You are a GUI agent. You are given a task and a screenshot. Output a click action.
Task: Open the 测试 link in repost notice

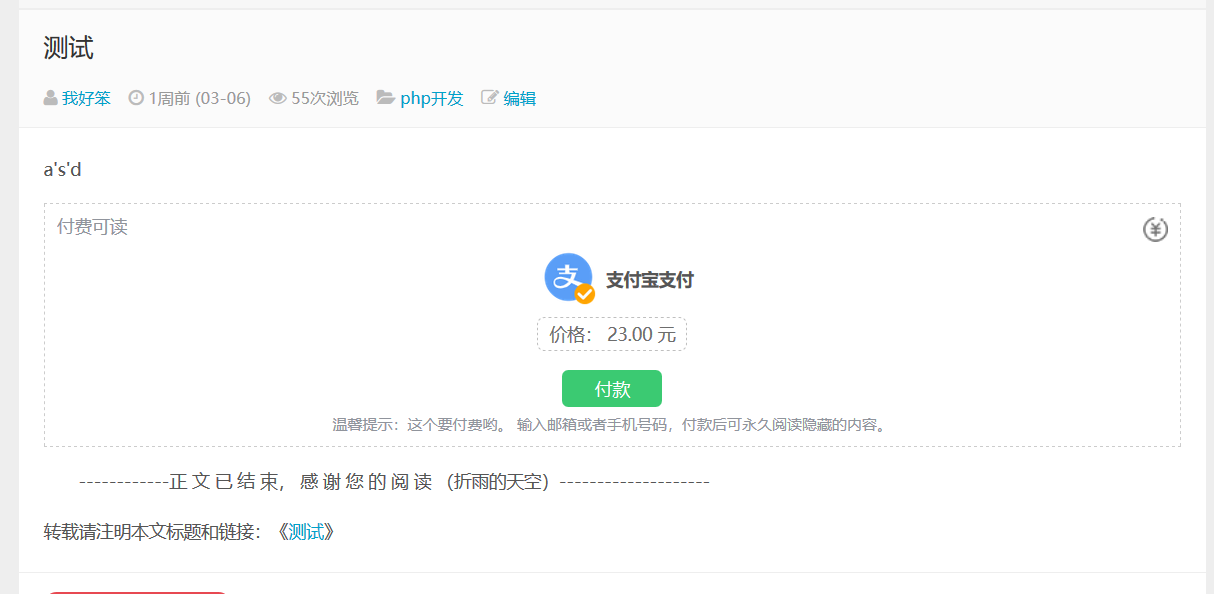[x=306, y=532]
